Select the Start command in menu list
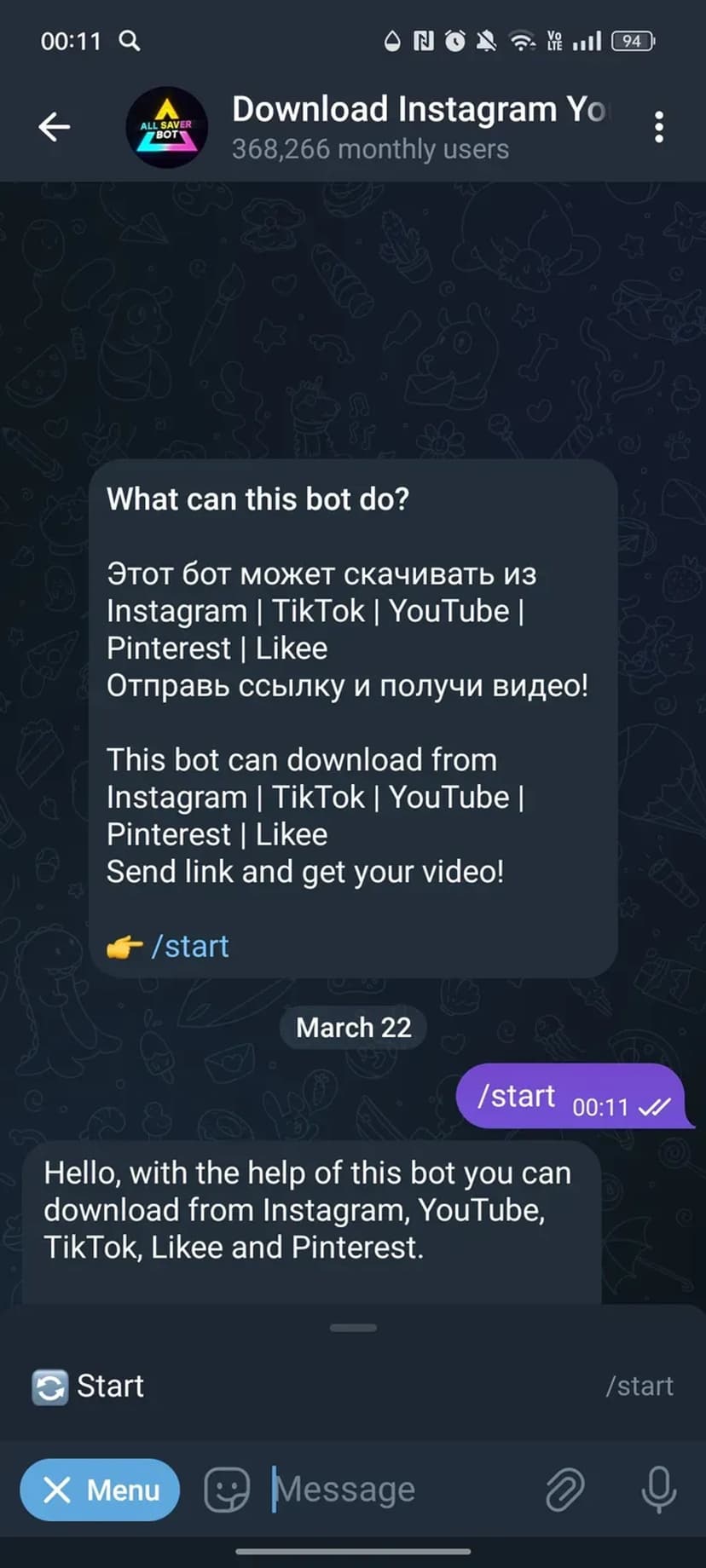This screenshot has height=1568, width=706. [x=353, y=1386]
